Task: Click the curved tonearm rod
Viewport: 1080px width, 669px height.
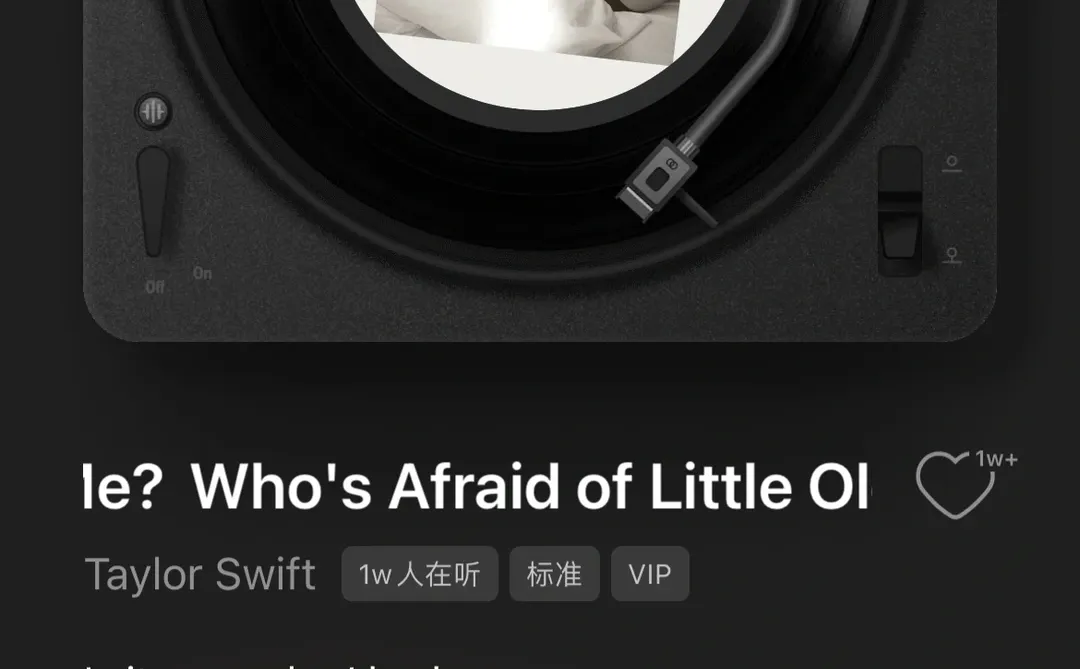Action: pyautogui.click(x=747, y=76)
